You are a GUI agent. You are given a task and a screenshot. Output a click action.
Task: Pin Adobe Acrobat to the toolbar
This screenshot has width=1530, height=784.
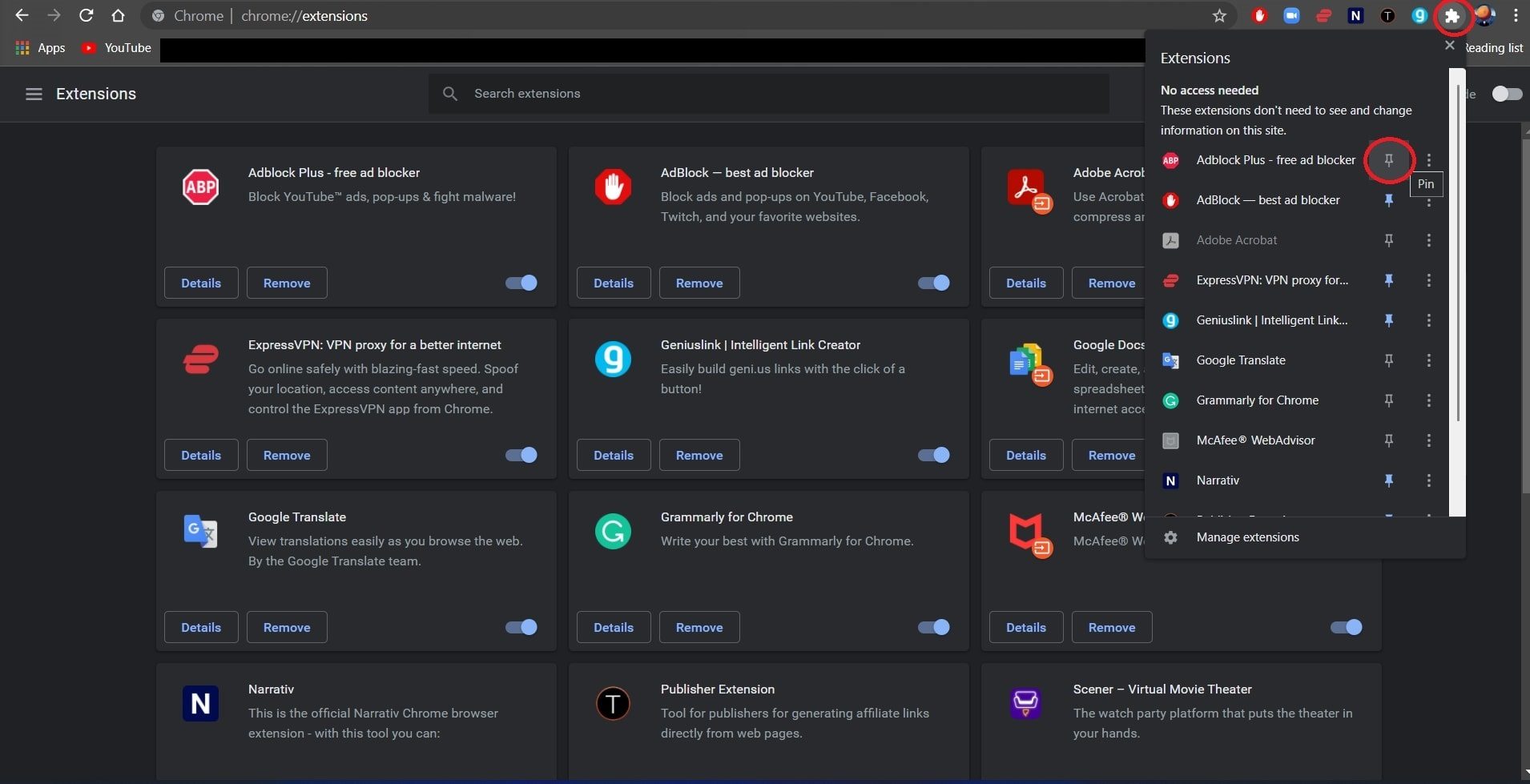(x=1389, y=240)
